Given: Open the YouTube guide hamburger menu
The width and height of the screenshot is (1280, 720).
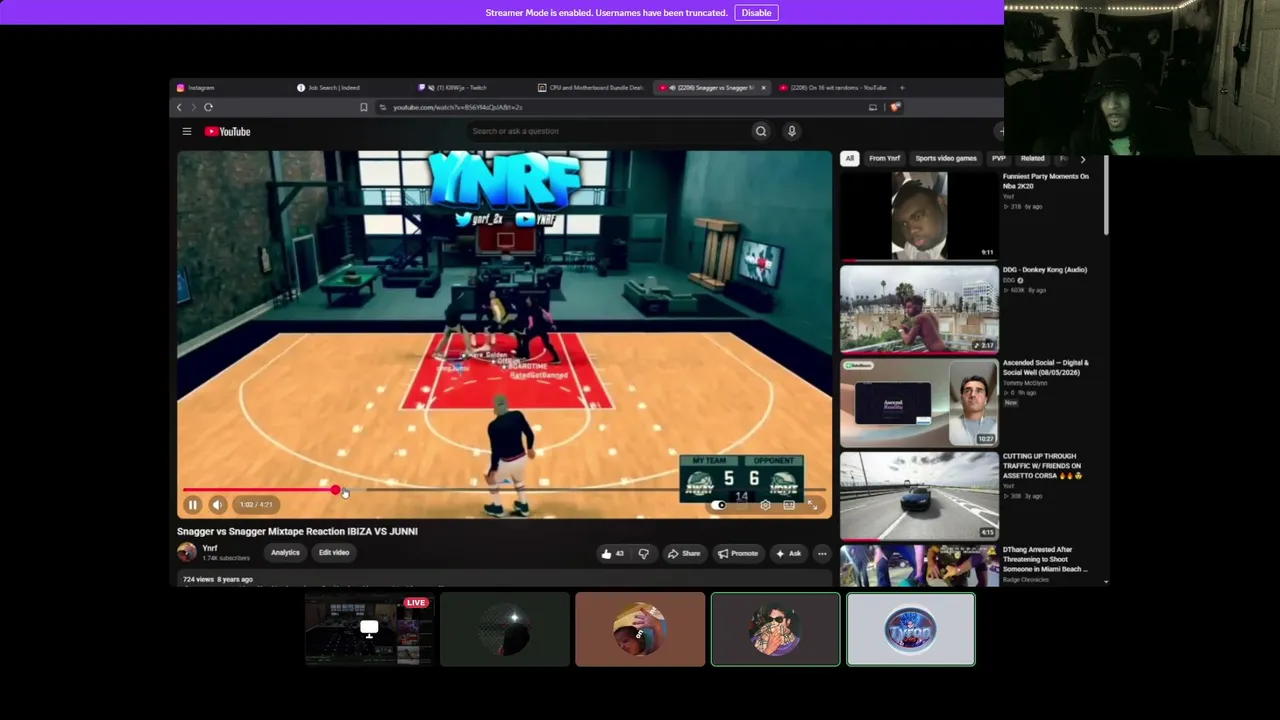Looking at the screenshot, I should (186, 131).
